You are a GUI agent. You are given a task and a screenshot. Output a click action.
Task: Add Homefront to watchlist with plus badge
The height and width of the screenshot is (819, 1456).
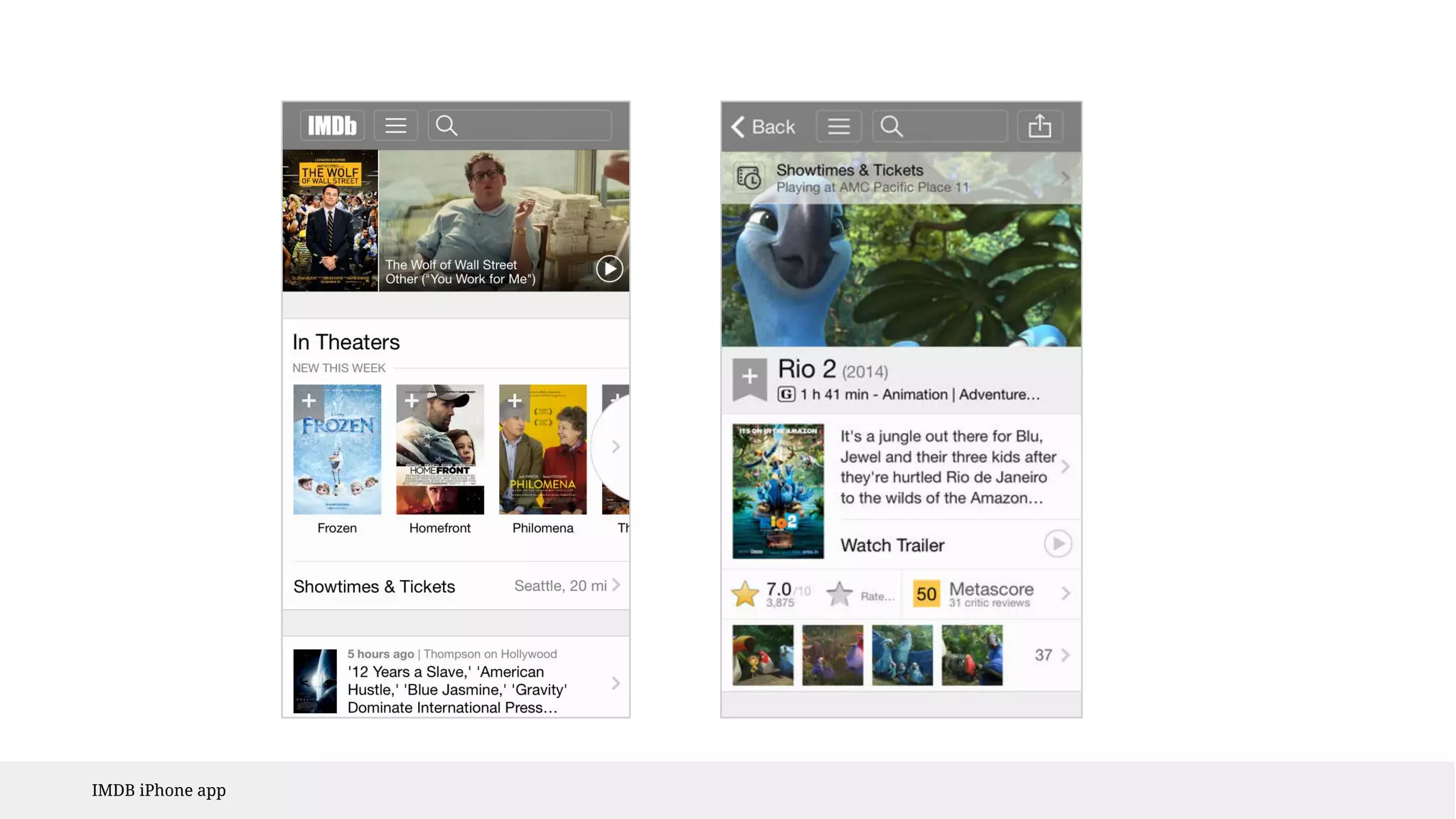tap(412, 400)
